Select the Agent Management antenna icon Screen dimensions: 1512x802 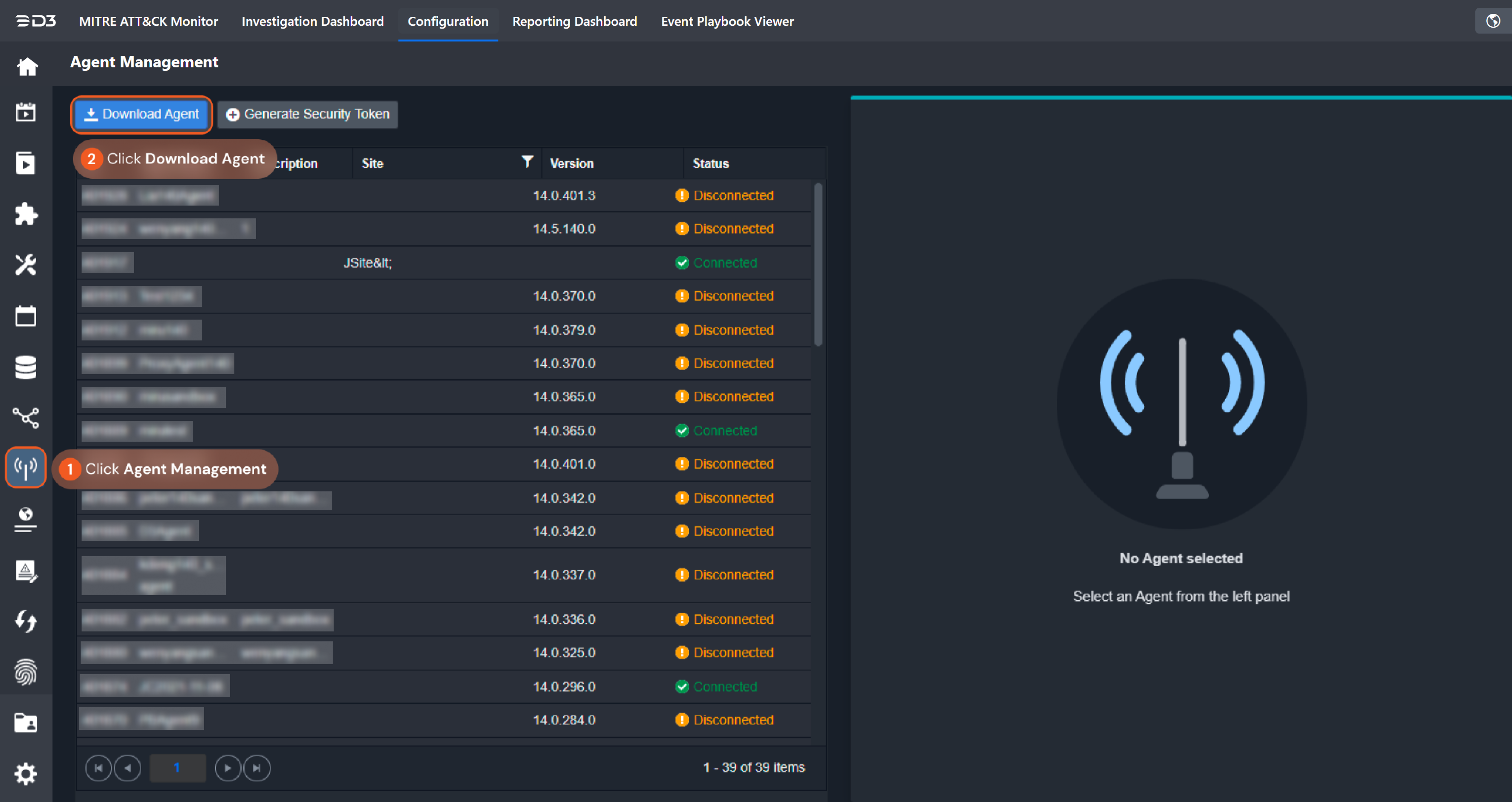(26, 468)
